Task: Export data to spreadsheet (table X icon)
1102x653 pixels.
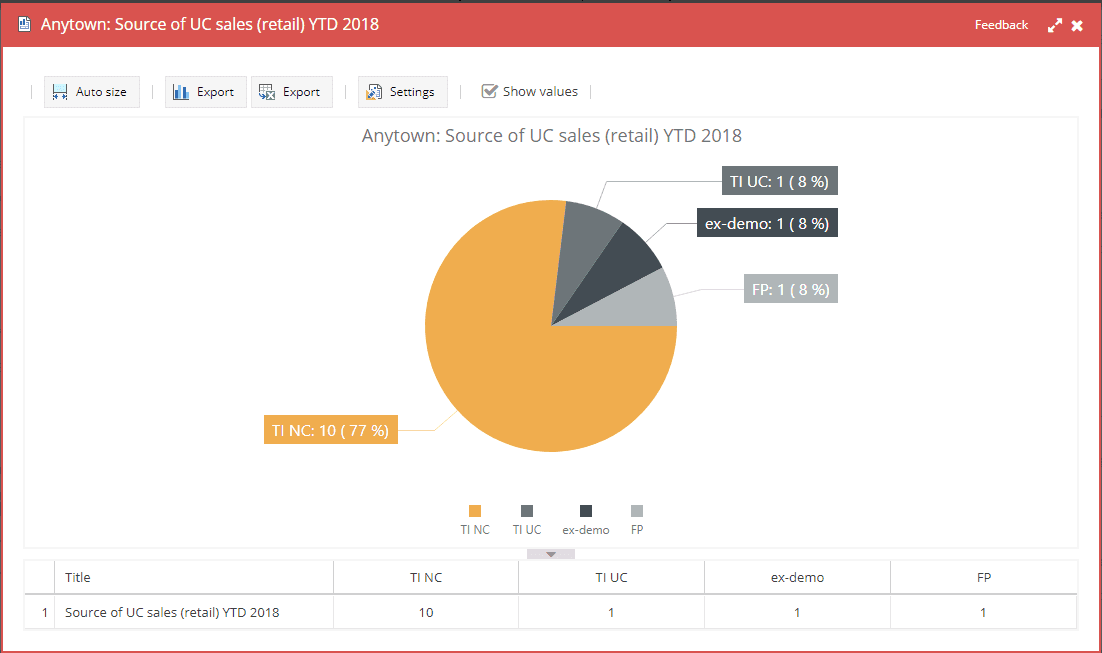Action: pos(291,92)
